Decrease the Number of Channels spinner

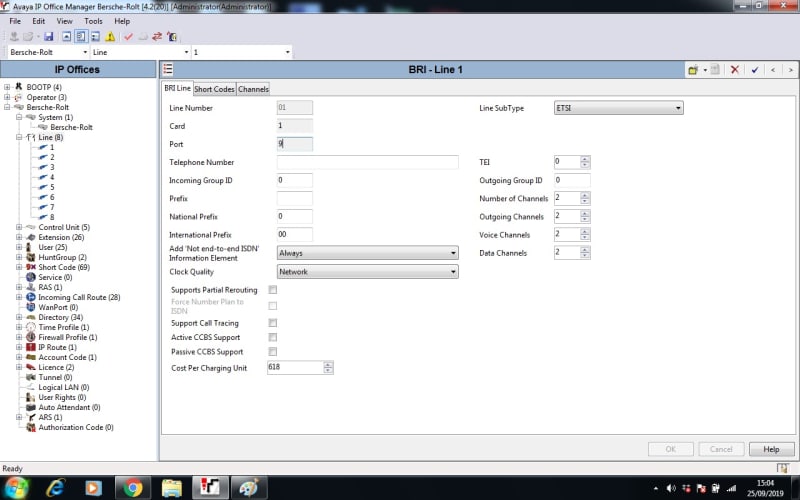point(585,202)
